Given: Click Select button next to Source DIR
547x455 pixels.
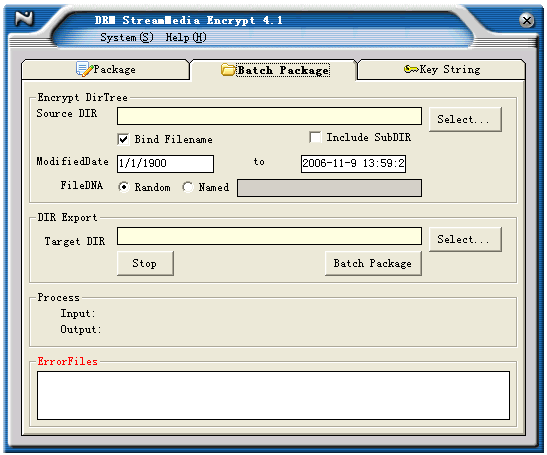Looking at the screenshot, I should [465, 119].
